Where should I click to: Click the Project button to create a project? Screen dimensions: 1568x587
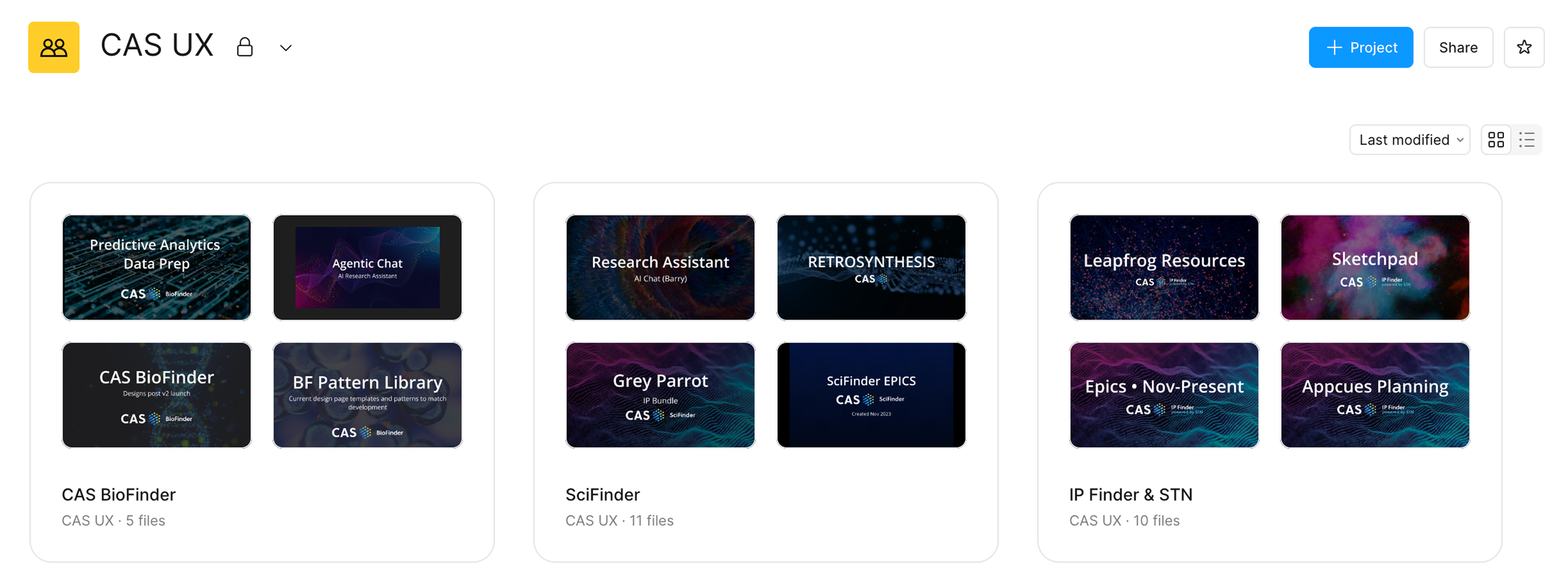[1360, 47]
